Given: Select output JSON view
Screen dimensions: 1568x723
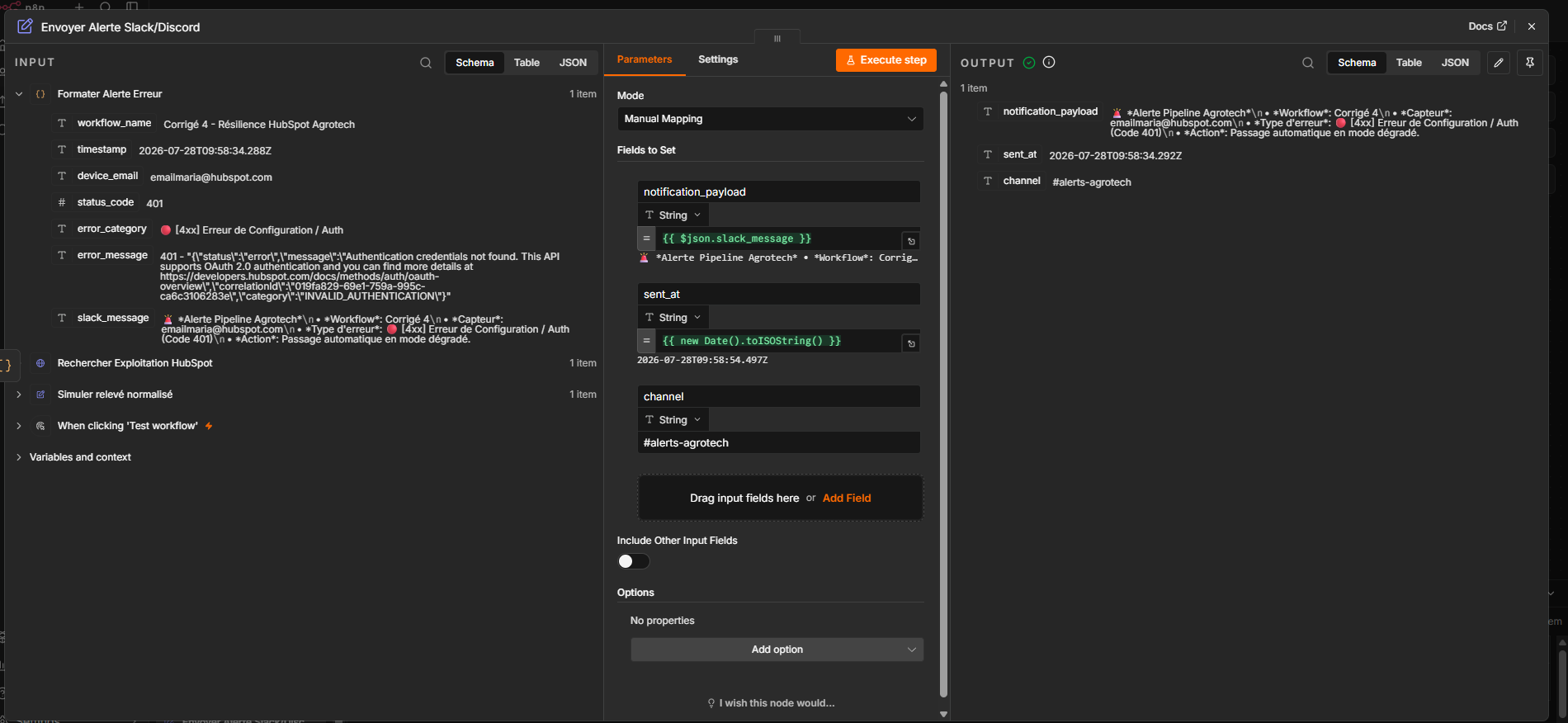Looking at the screenshot, I should (1455, 63).
